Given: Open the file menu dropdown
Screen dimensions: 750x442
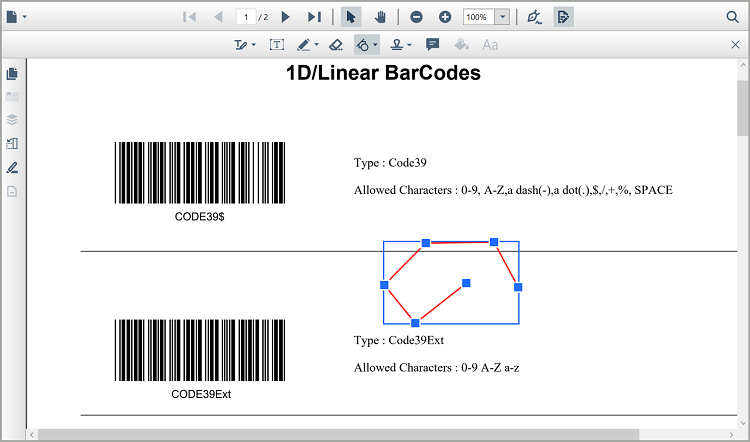Looking at the screenshot, I should [x=17, y=17].
